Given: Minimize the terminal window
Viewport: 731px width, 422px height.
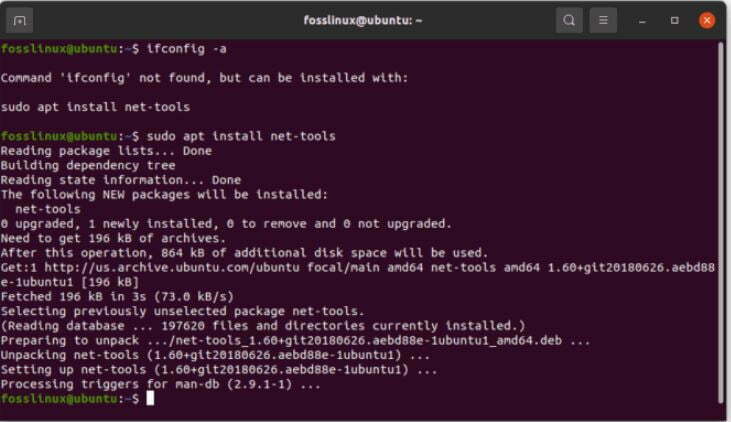Looking at the screenshot, I should (642, 21).
